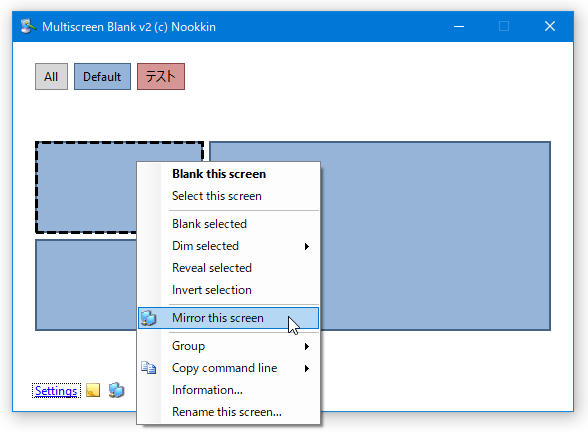588x436 pixels.
Task: Choose Rename this screen...
Action: [x=228, y=412]
